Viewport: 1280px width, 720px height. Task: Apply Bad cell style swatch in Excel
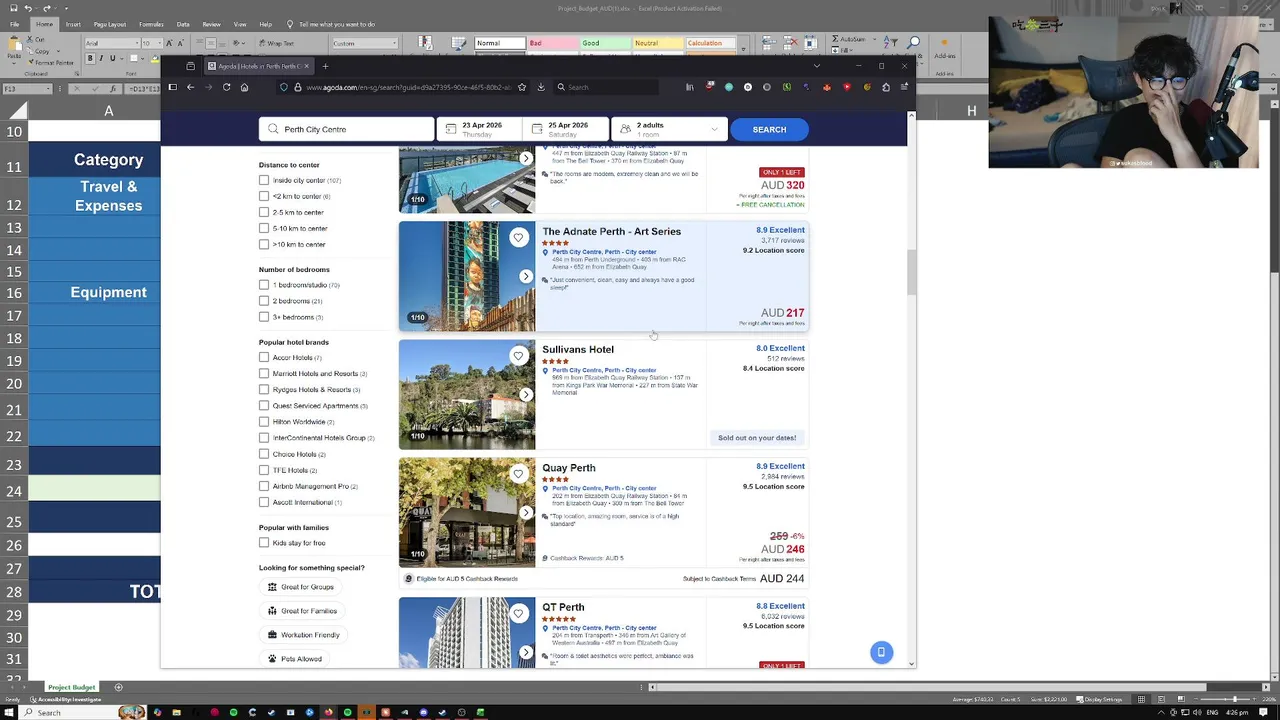(551, 43)
